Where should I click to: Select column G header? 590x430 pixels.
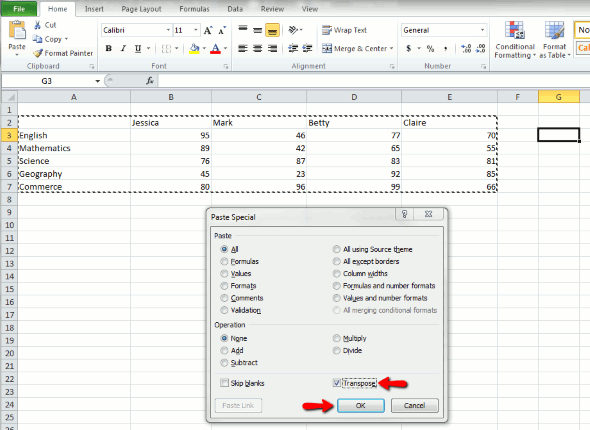[558, 97]
